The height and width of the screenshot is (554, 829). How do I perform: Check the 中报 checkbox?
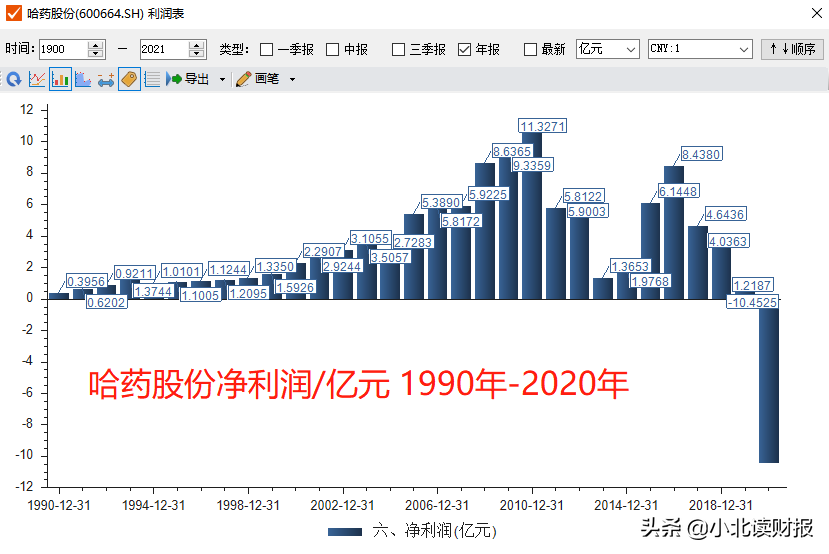click(x=333, y=50)
